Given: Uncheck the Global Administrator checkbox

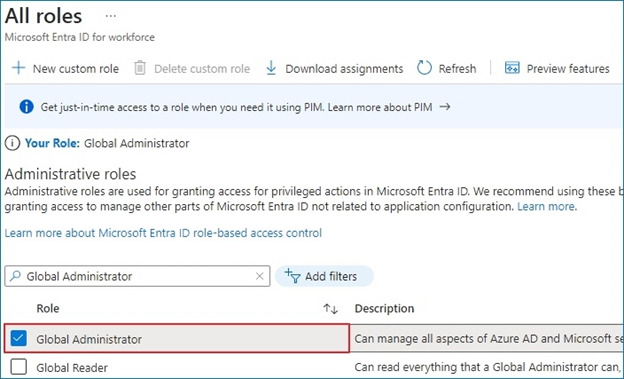Looking at the screenshot, I should click(x=19, y=338).
